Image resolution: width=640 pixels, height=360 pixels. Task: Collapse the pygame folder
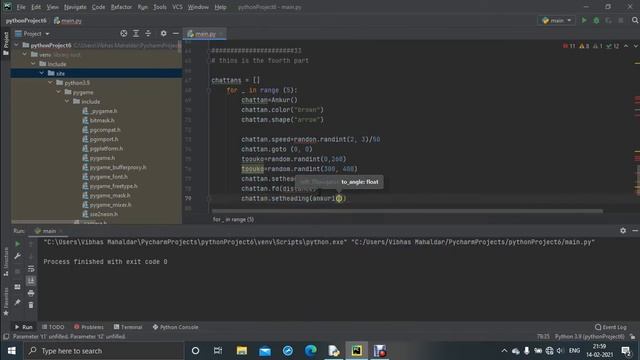pos(59,92)
